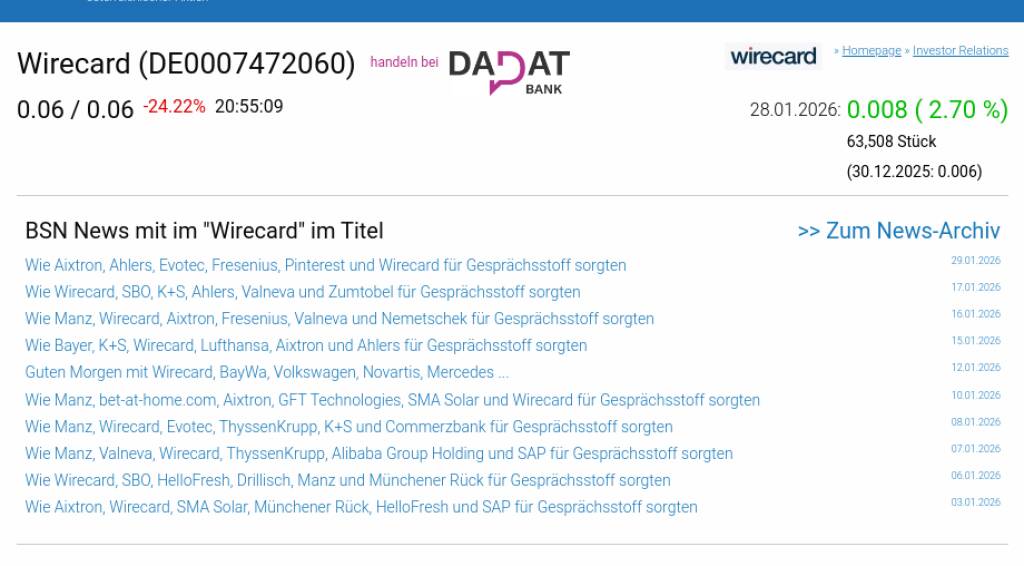Open news starting 'Wie Bayer, K+S, Wirecard'
Image resolution: width=1024 pixels, height=566 pixels.
(x=305, y=346)
